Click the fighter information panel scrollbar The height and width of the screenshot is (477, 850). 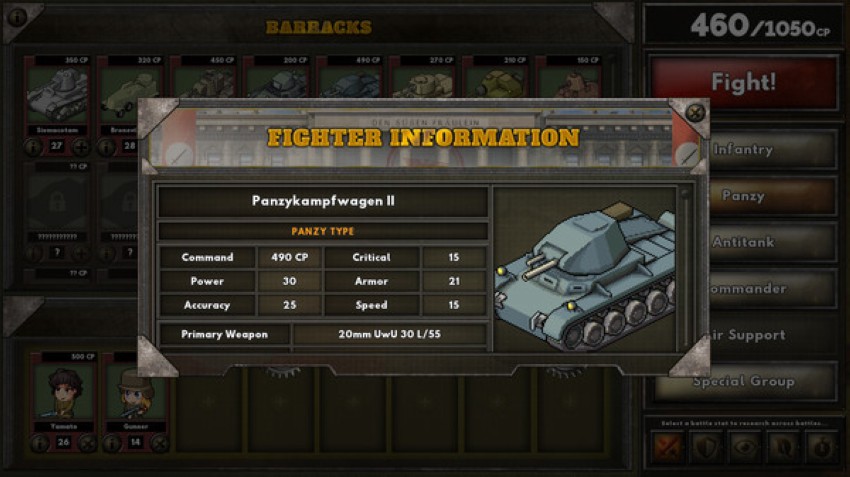[x=685, y=268]
